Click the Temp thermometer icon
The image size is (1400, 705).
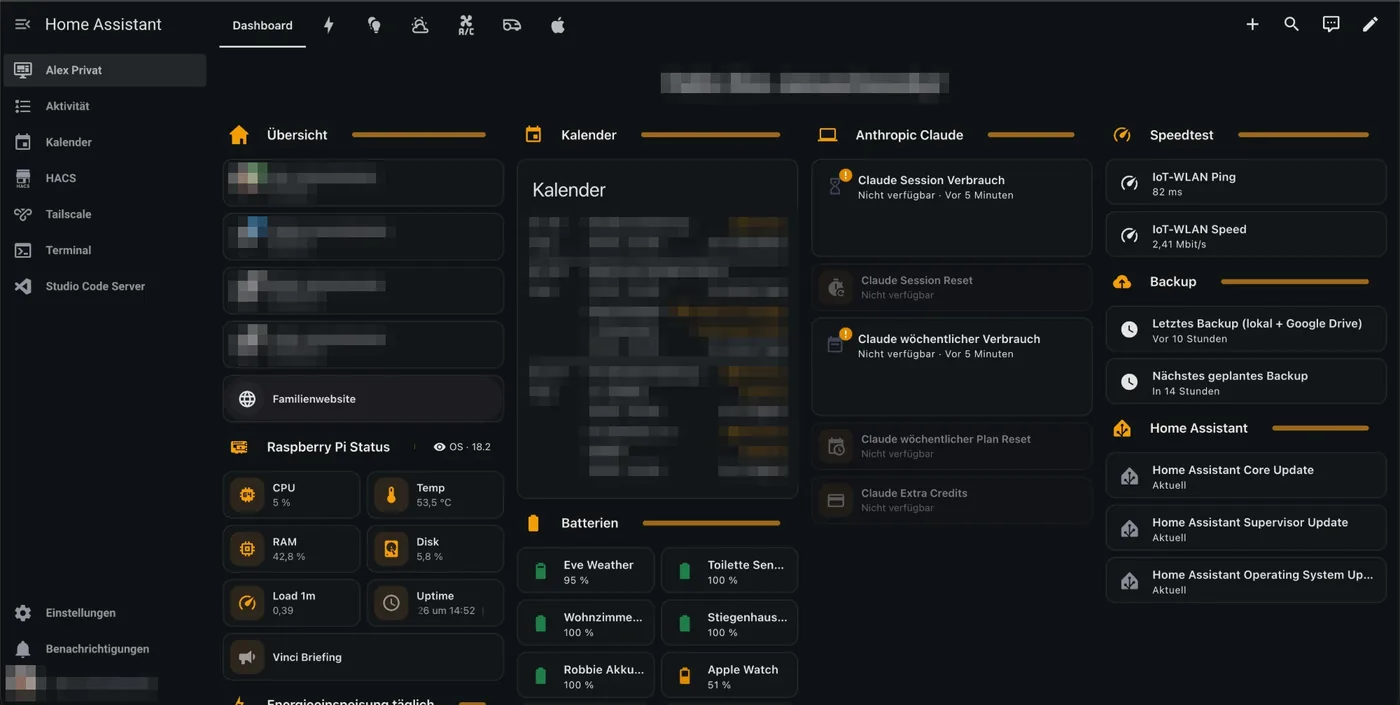[x=391, y=495]
